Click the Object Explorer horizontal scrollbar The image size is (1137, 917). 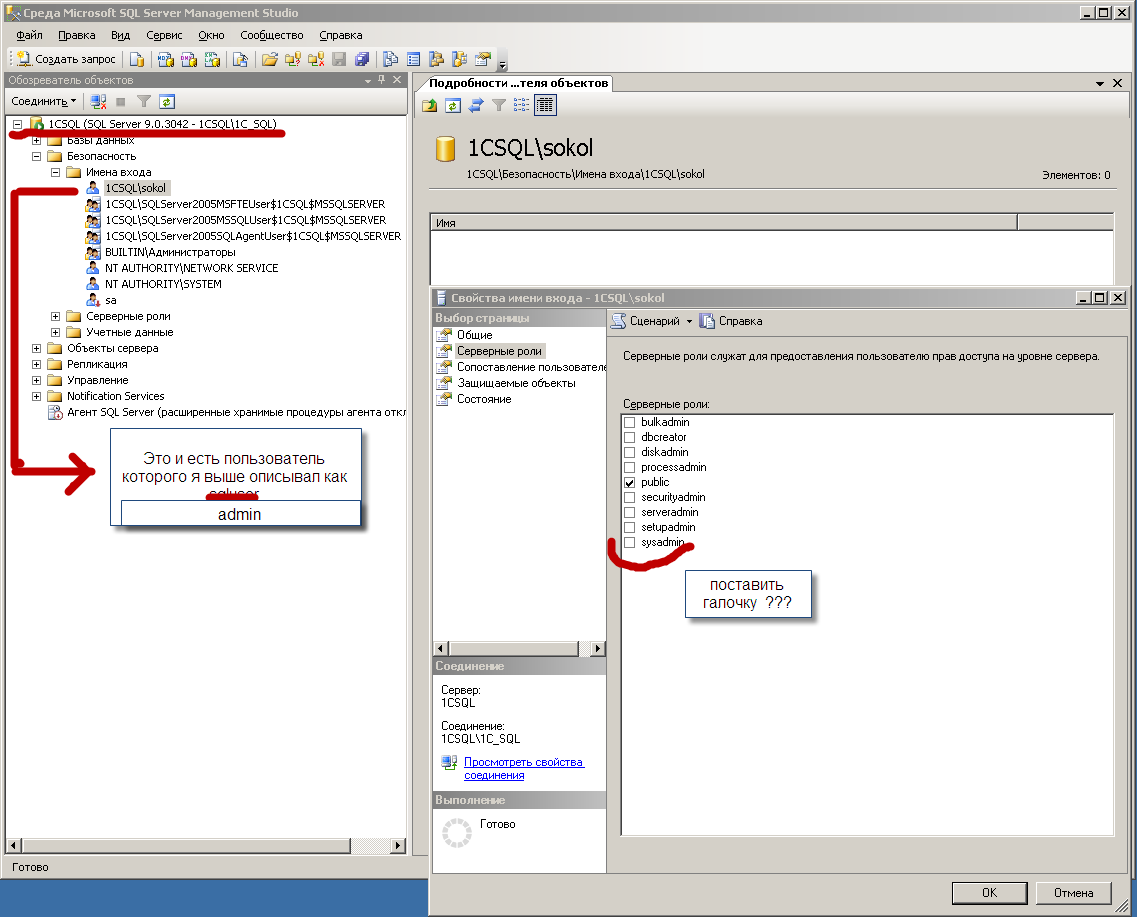coord(207,845)
